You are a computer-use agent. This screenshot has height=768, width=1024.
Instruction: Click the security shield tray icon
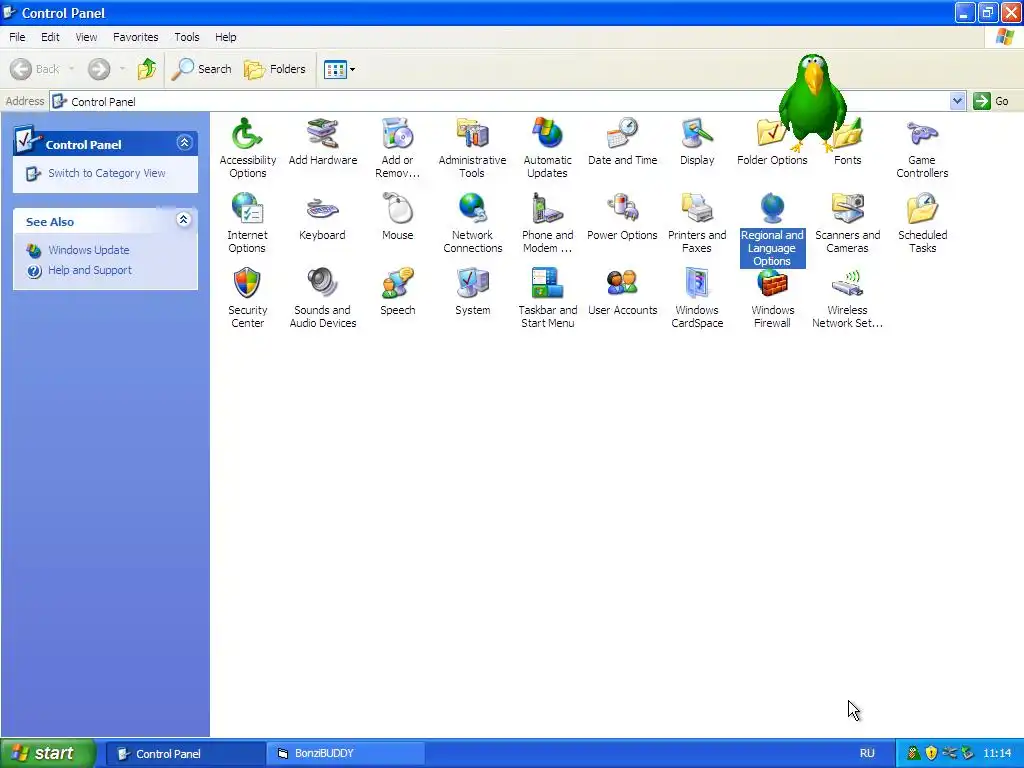coord(932,754)
